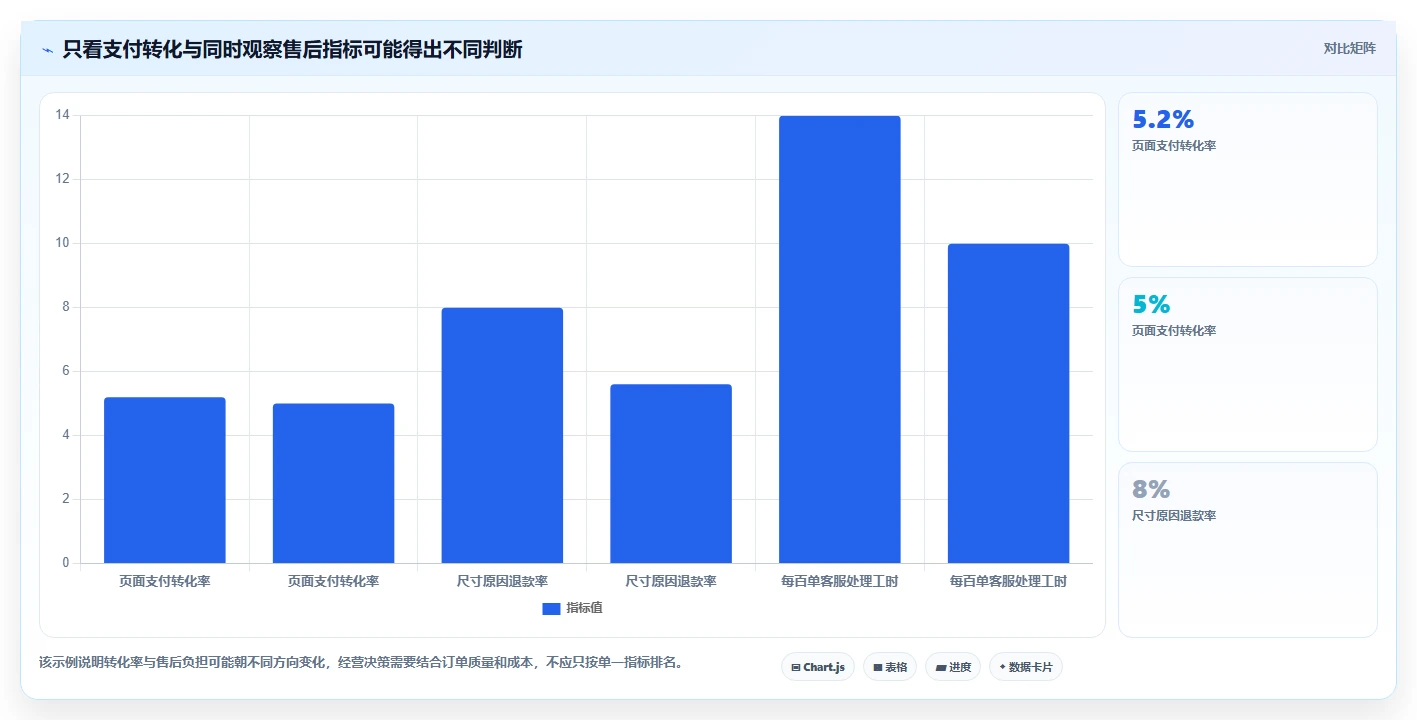The height and width of the screenshot is (720, 1417).
Task: Click the 10 每百单客服处理工时 bar
Action: click(1008, 403)
